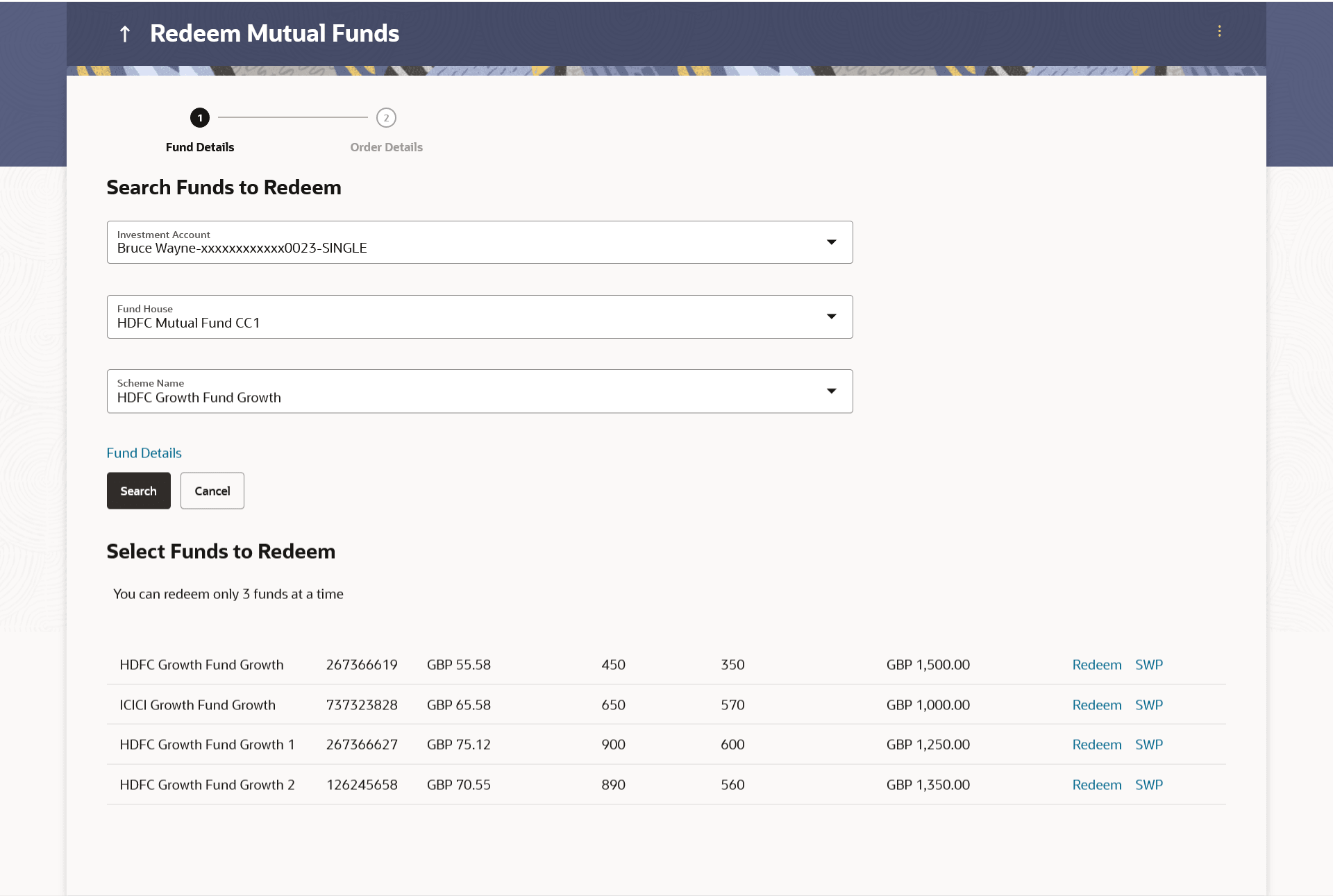
Task: Redeem the ICICI Growth Fund Growth
Action: (1096, 705)
